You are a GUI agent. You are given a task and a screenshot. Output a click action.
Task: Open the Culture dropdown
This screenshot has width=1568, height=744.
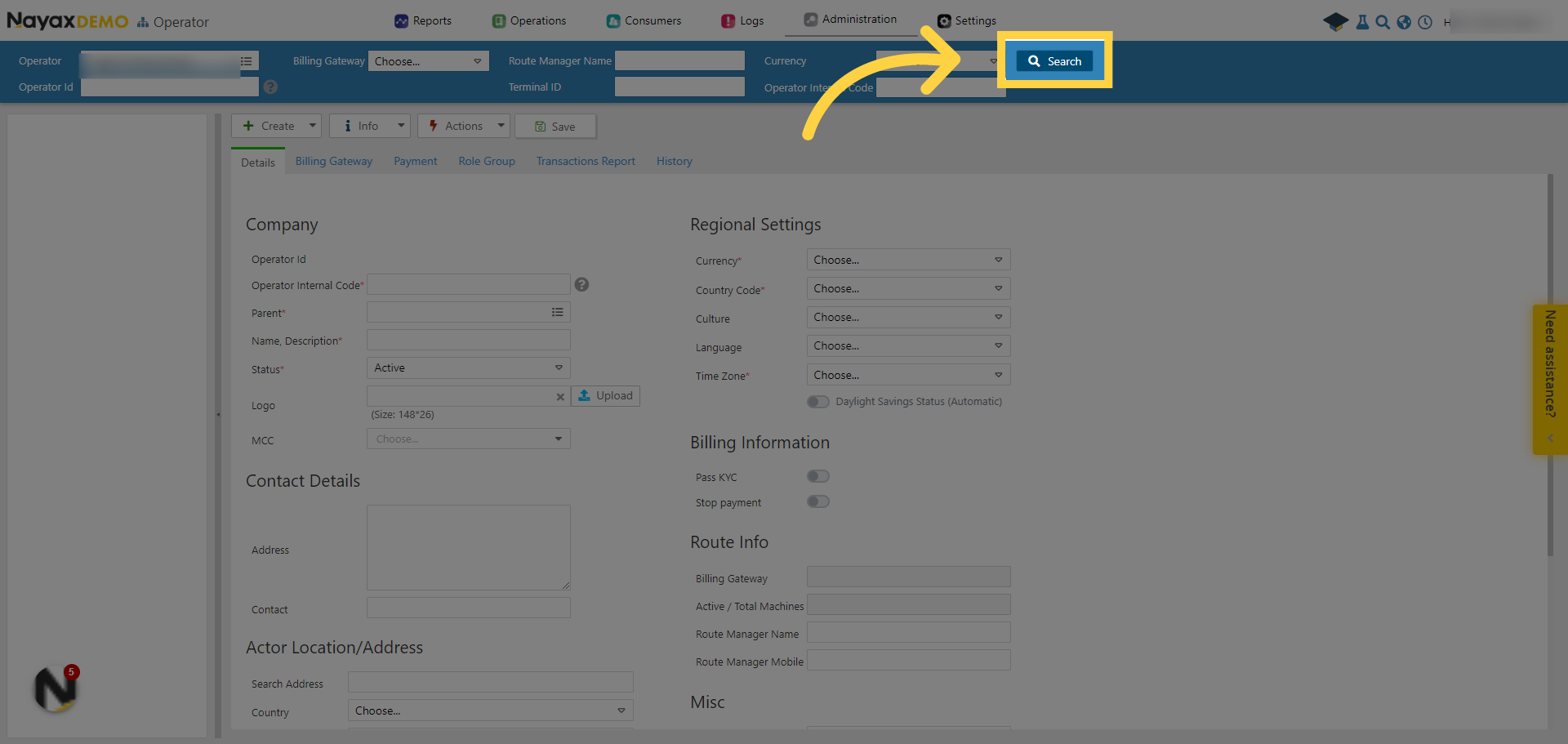(909, 317)
